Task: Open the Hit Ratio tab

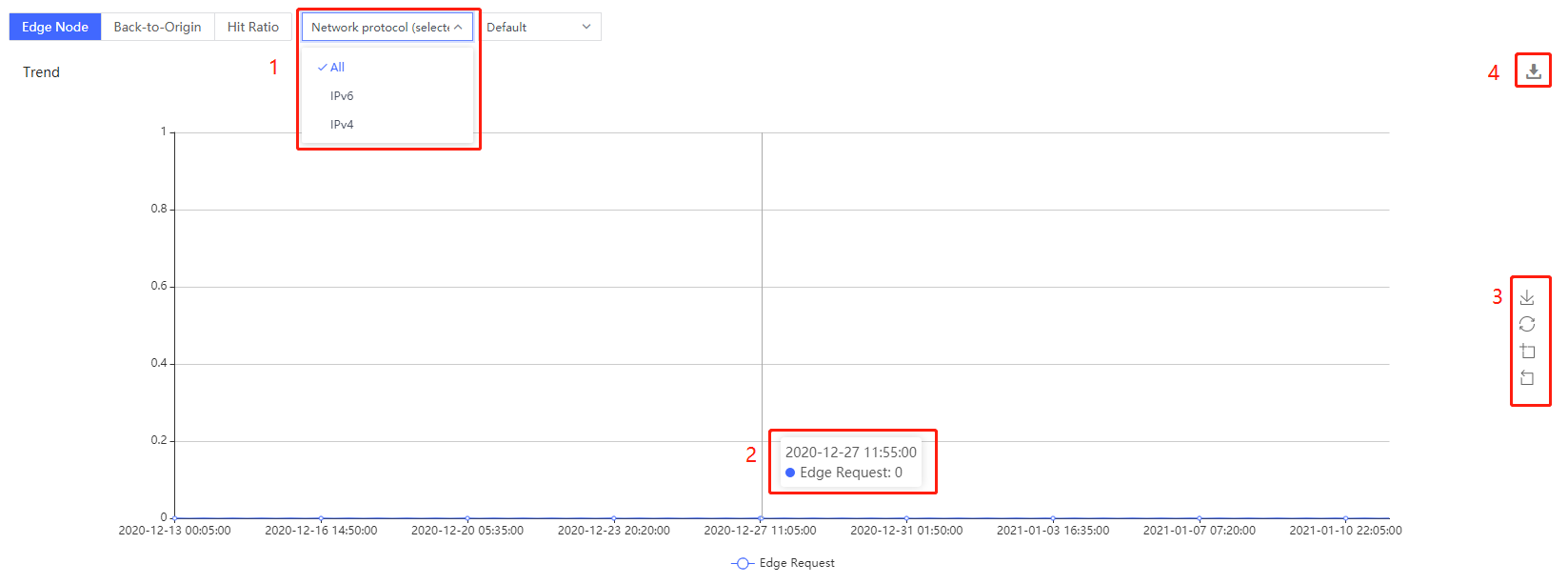Action: pos(253,28)
